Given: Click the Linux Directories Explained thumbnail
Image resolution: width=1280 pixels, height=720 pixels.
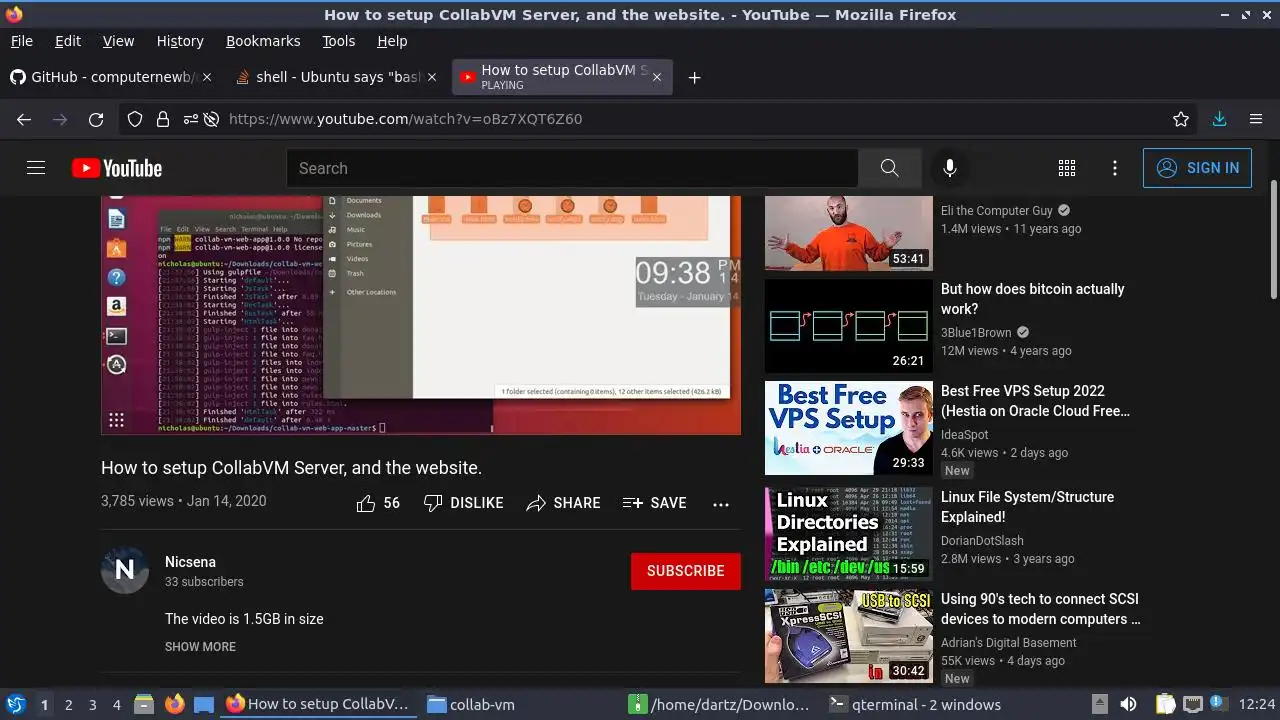Looking at the screenshot, I should [849, 534].
